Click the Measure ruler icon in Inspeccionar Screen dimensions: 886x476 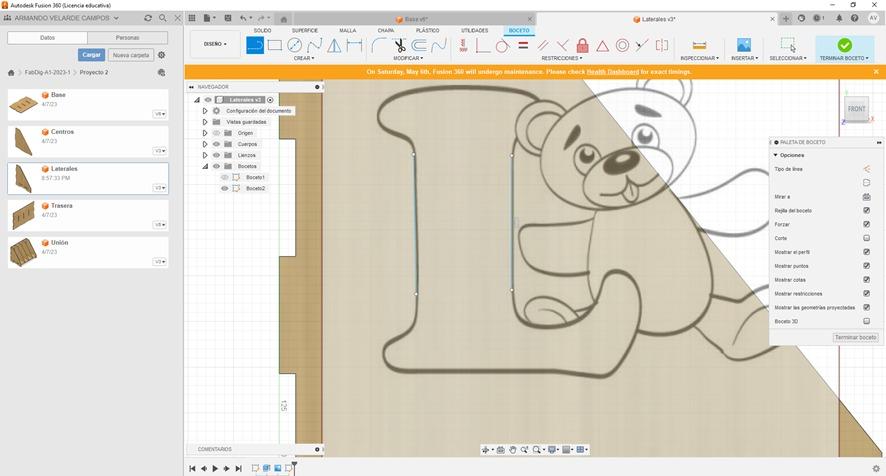[699, 45]
